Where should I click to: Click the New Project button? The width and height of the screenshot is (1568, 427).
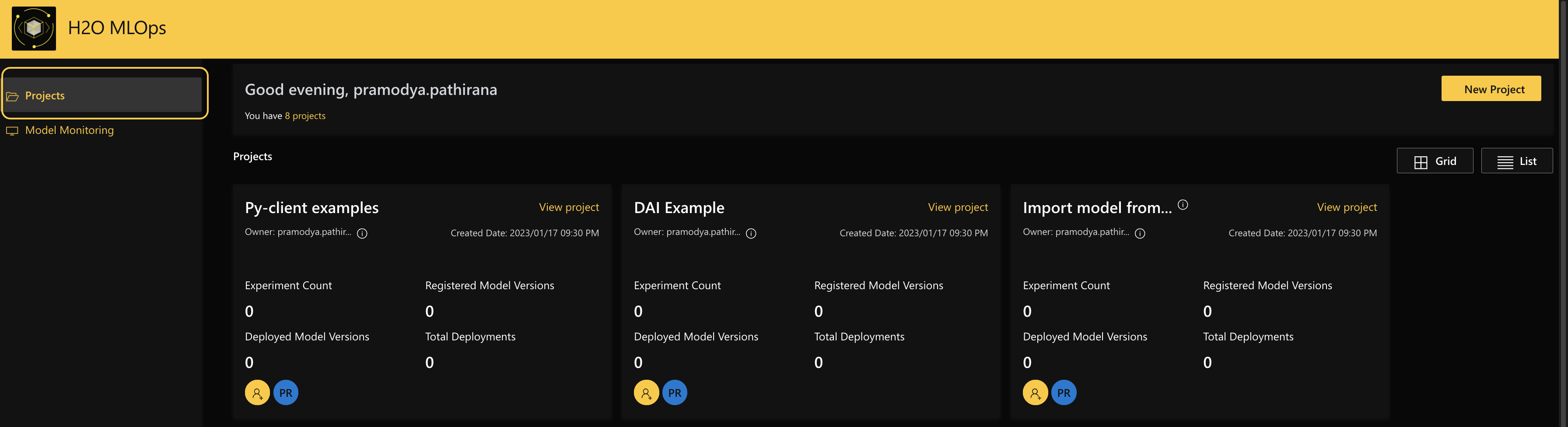click(1491, 89)
